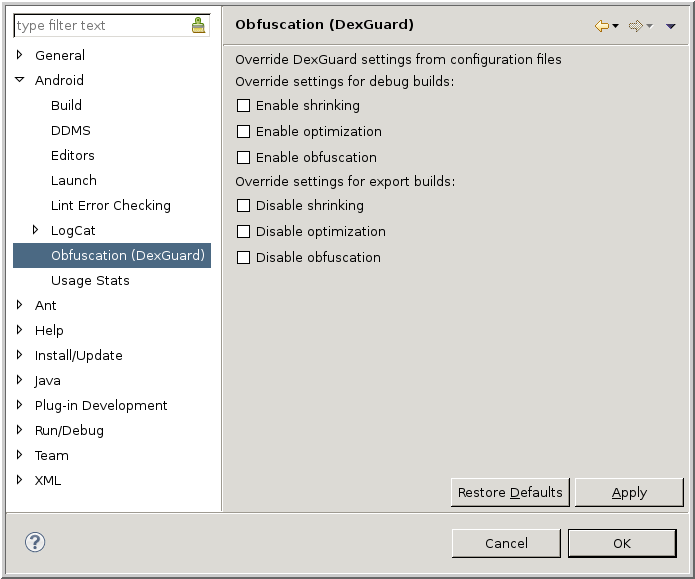Click the back navigation arrow icon
Viewport: 695px width, 579px height.
601,25
